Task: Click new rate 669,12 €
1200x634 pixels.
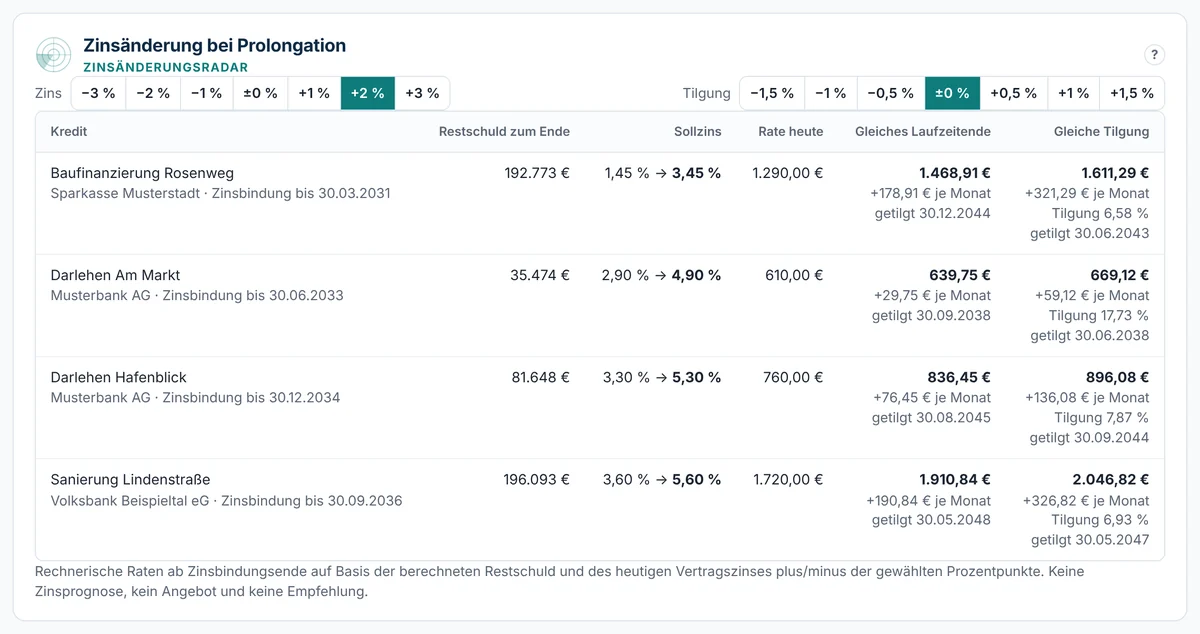Action: 1120,275
